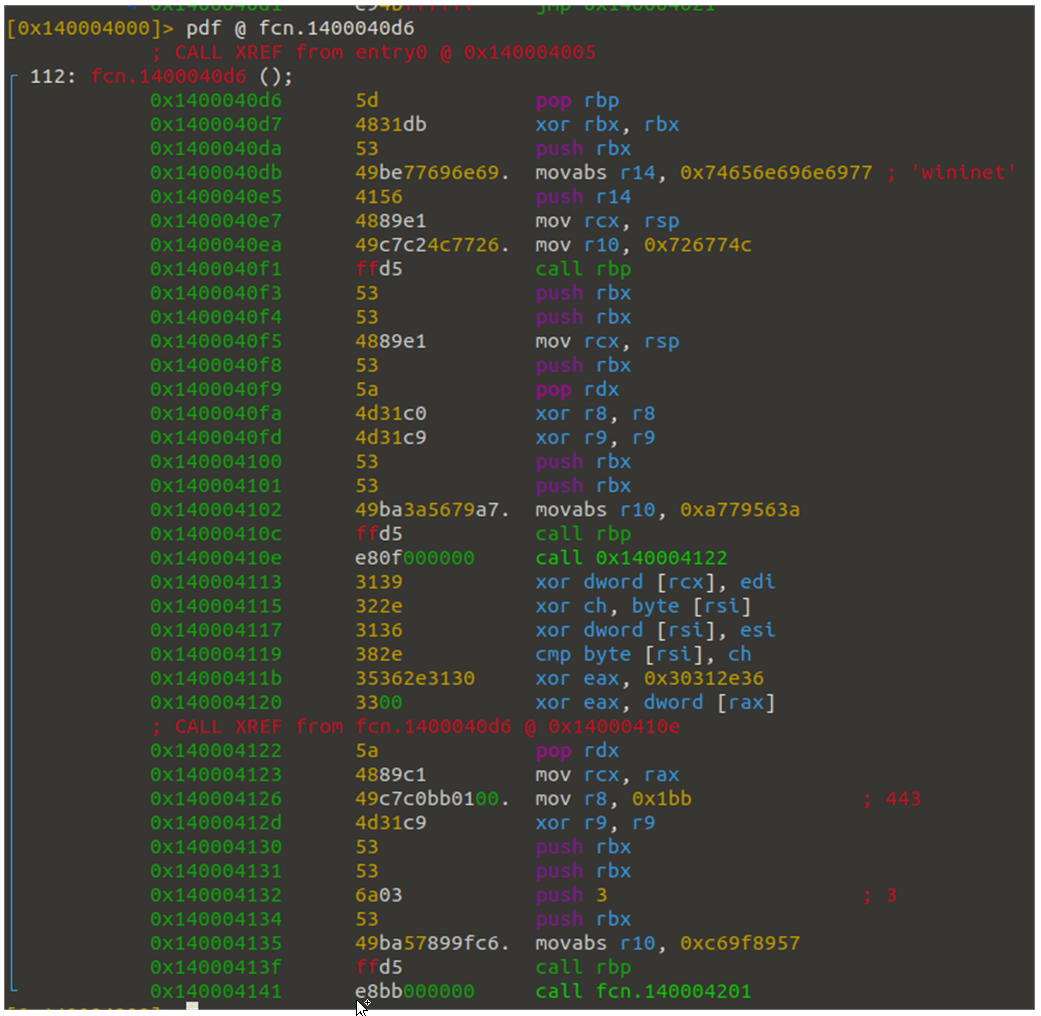Select the 'xor eax, 0x30312e36' instruction
Screen dimensions: 1041x1016
point(649,678)
